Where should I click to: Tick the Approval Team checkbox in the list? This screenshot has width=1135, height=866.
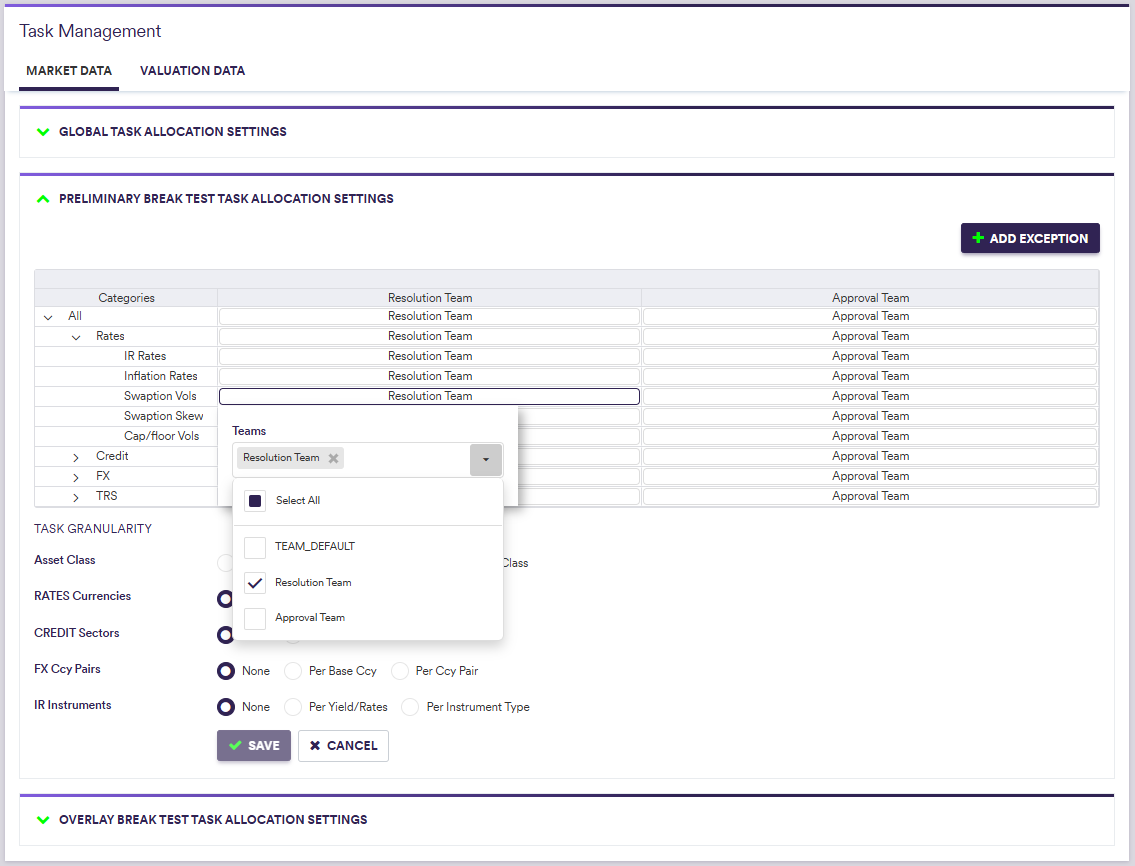coord(255,618)
